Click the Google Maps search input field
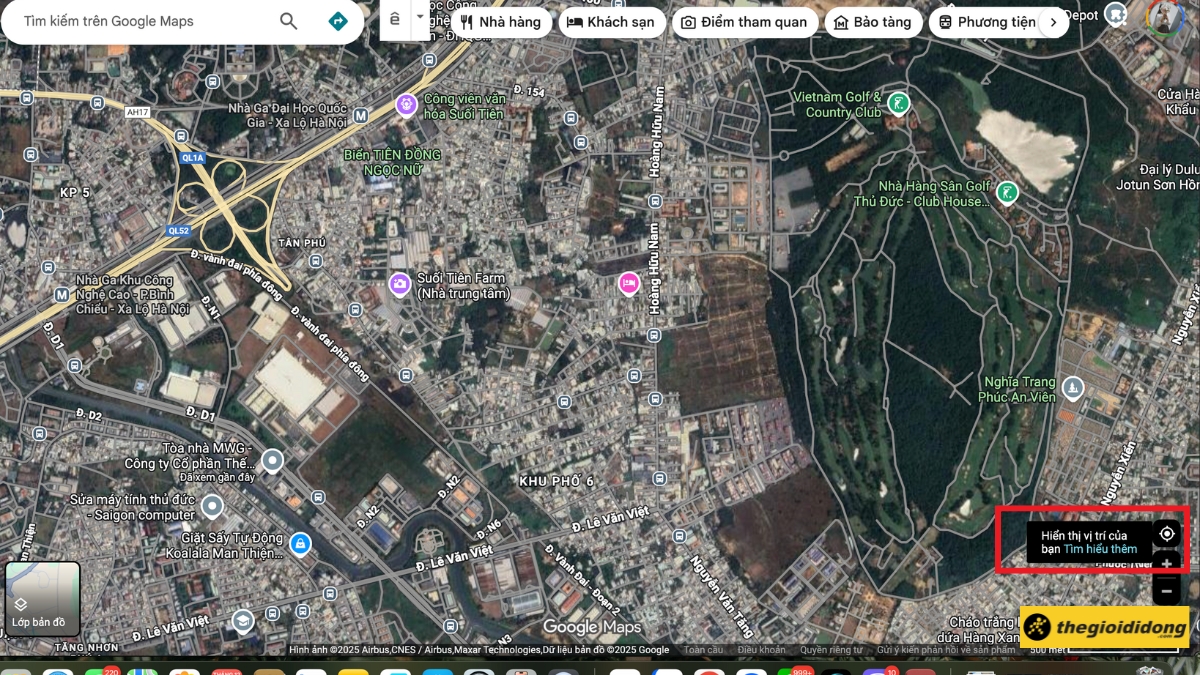Screen dimensions: 1200x675 (x=140, y=21)
